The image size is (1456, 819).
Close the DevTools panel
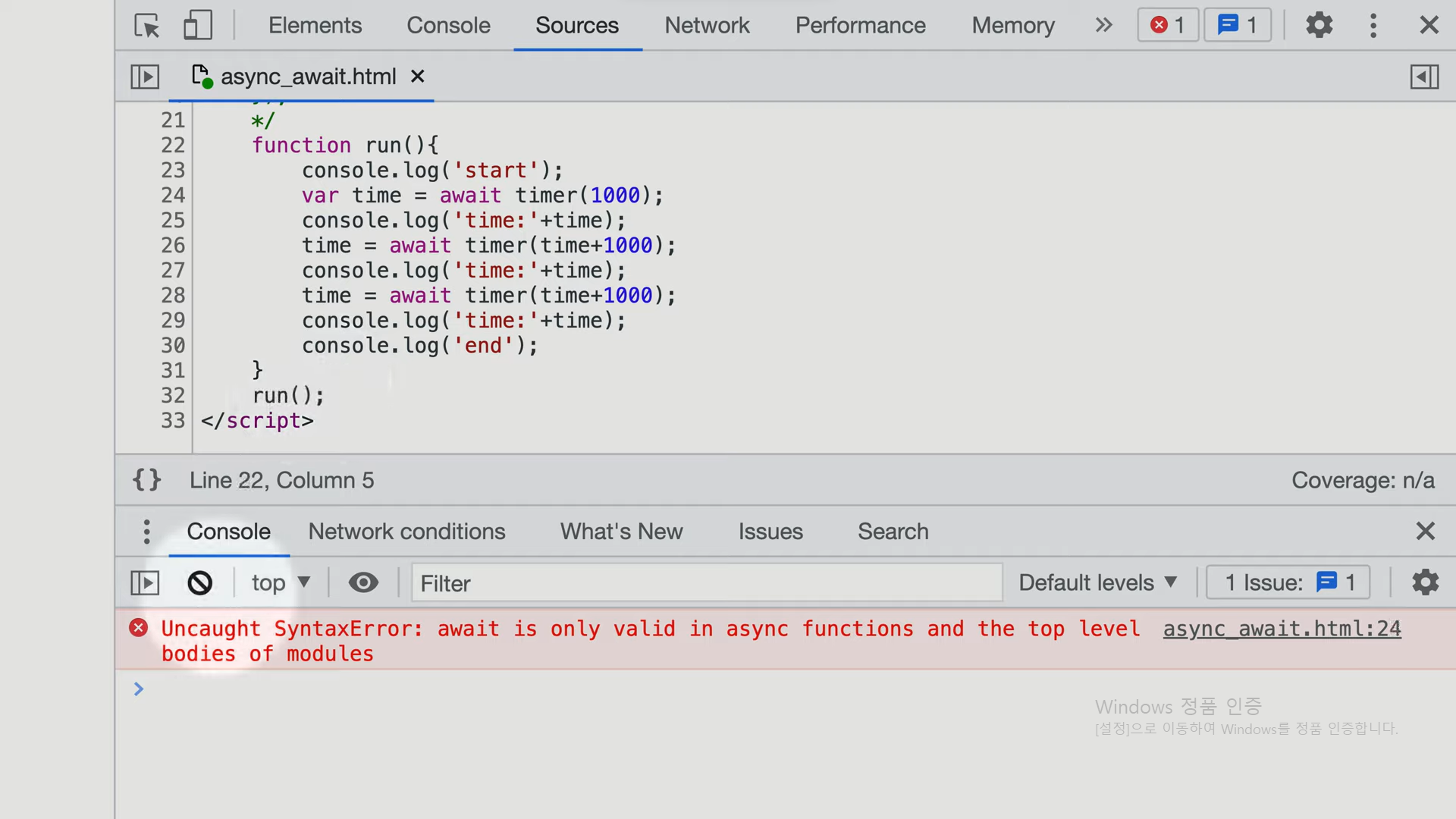1429,25
